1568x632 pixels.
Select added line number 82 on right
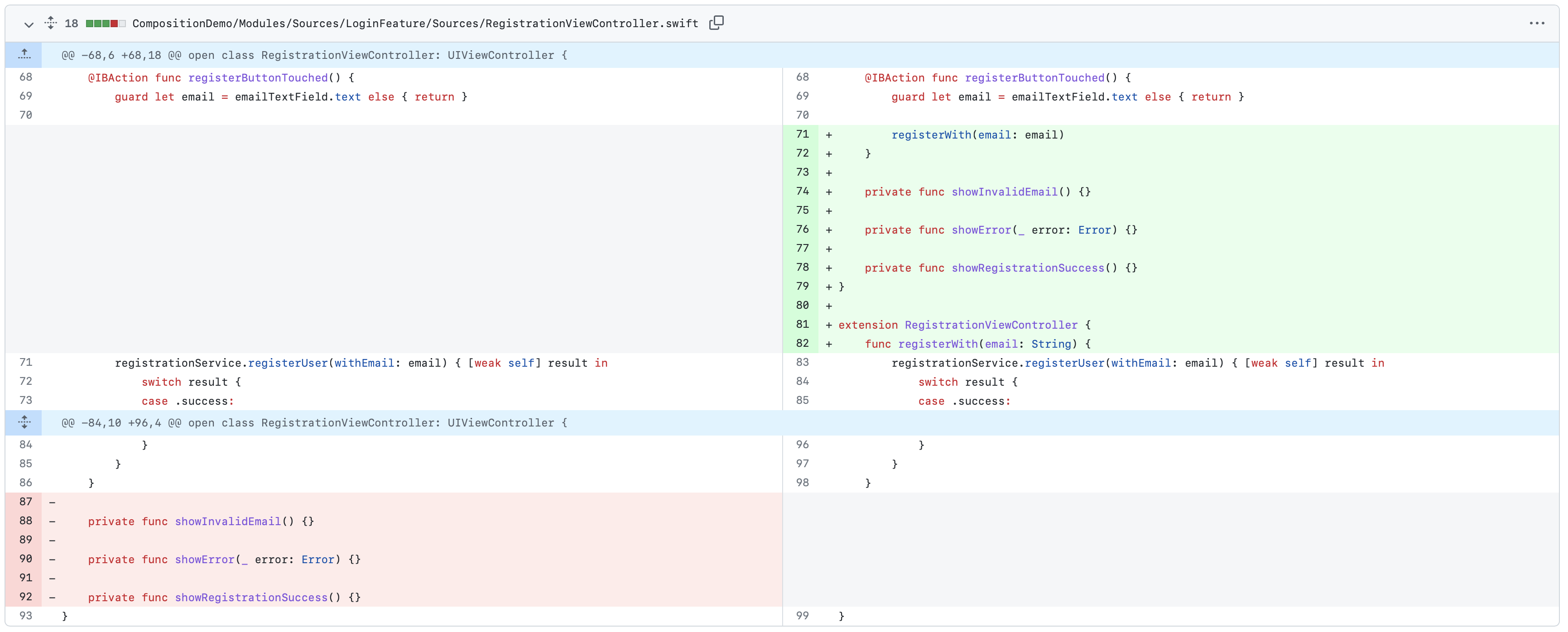(x=802, y=344)
